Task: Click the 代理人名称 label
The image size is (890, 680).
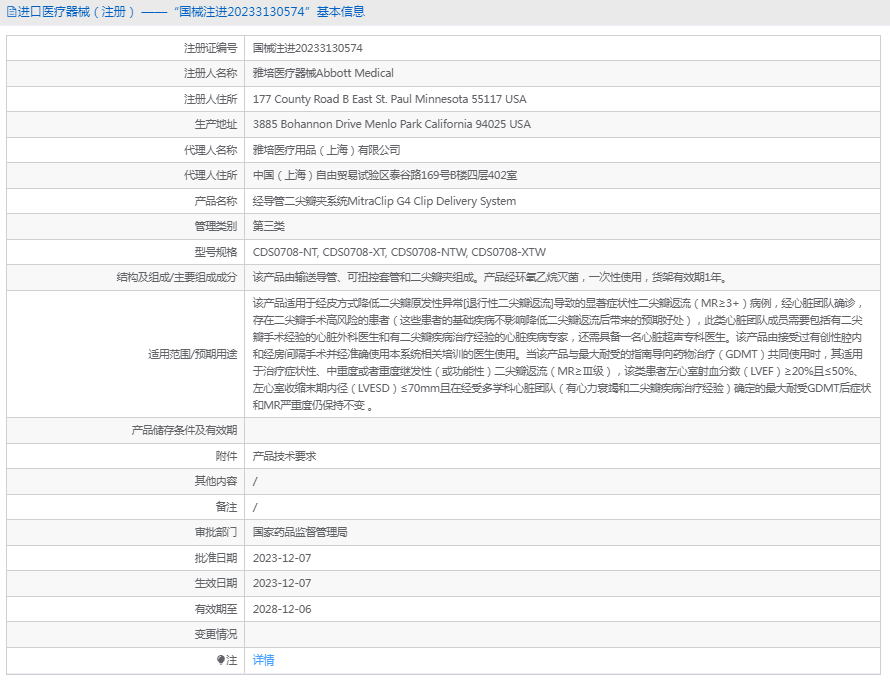Action: click(211, 150)
